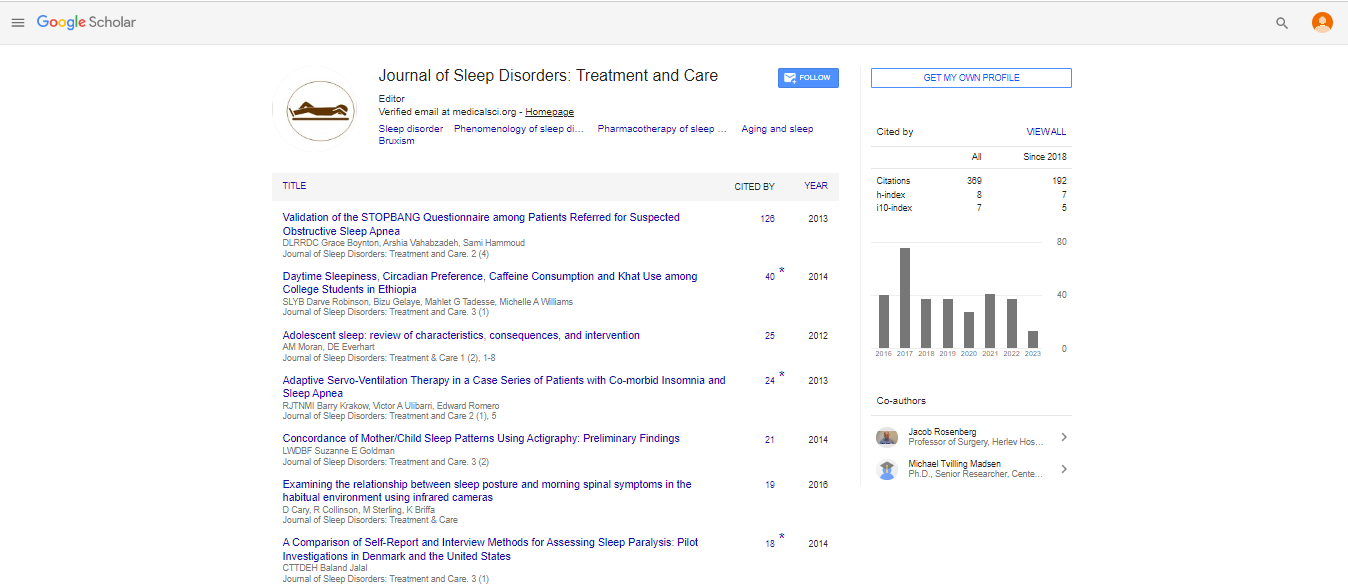Click the i10-index metric label
1348x588 pixels.
click(895, 208)
